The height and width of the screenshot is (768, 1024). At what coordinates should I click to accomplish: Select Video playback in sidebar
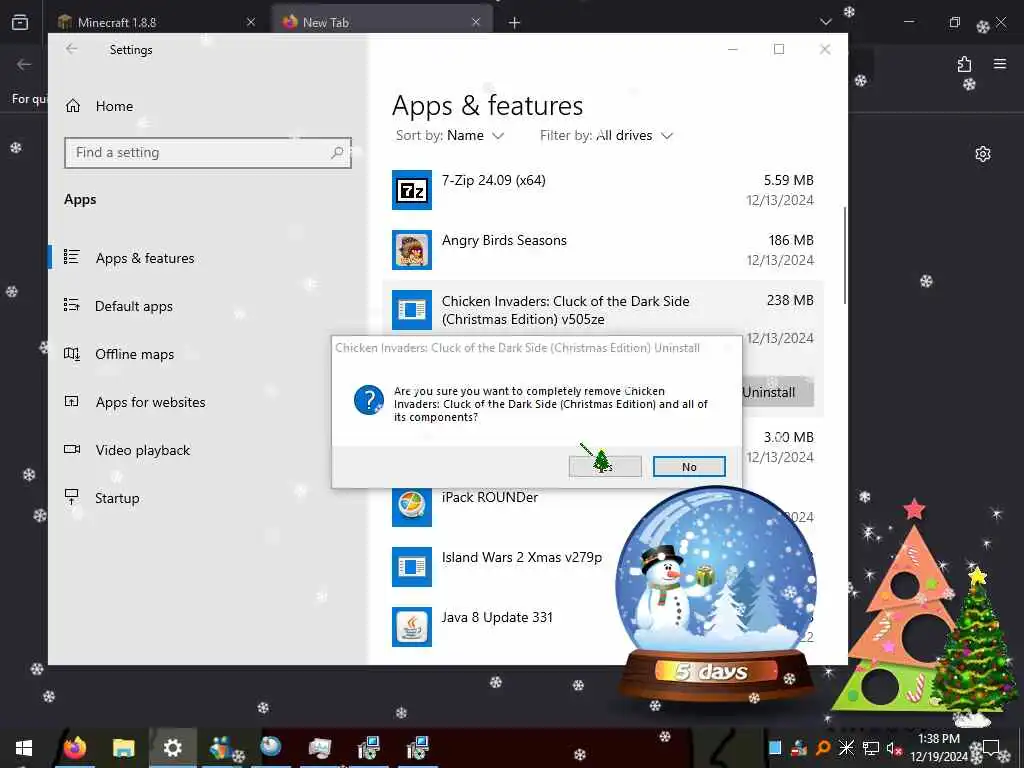click(208, 450)
